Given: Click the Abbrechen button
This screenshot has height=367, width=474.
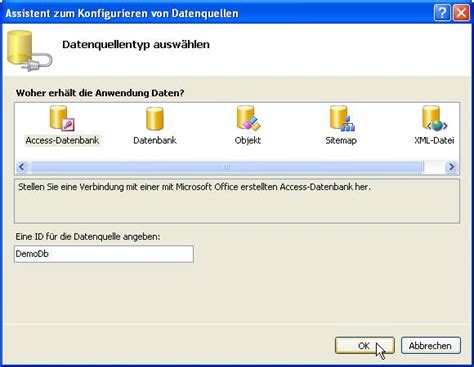Looking at the screenshot, I should [430, 346].
